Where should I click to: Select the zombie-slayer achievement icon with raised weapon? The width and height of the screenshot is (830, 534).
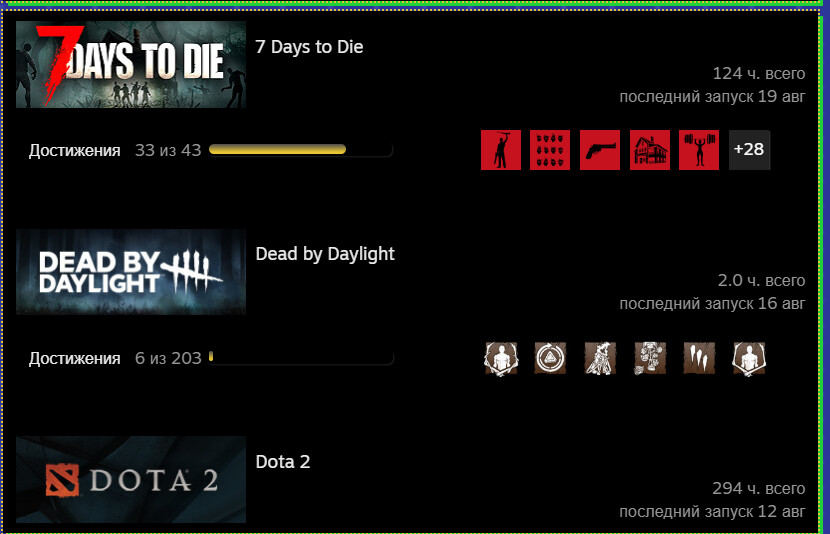point(501,150)
